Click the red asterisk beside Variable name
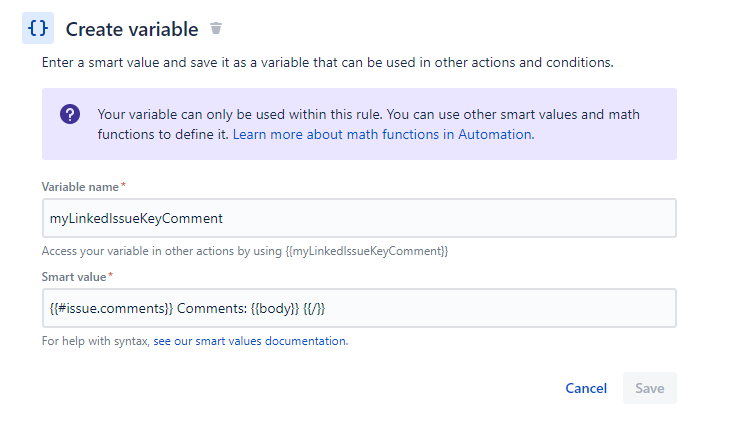The image size is (751, 435). pos(123,187)
